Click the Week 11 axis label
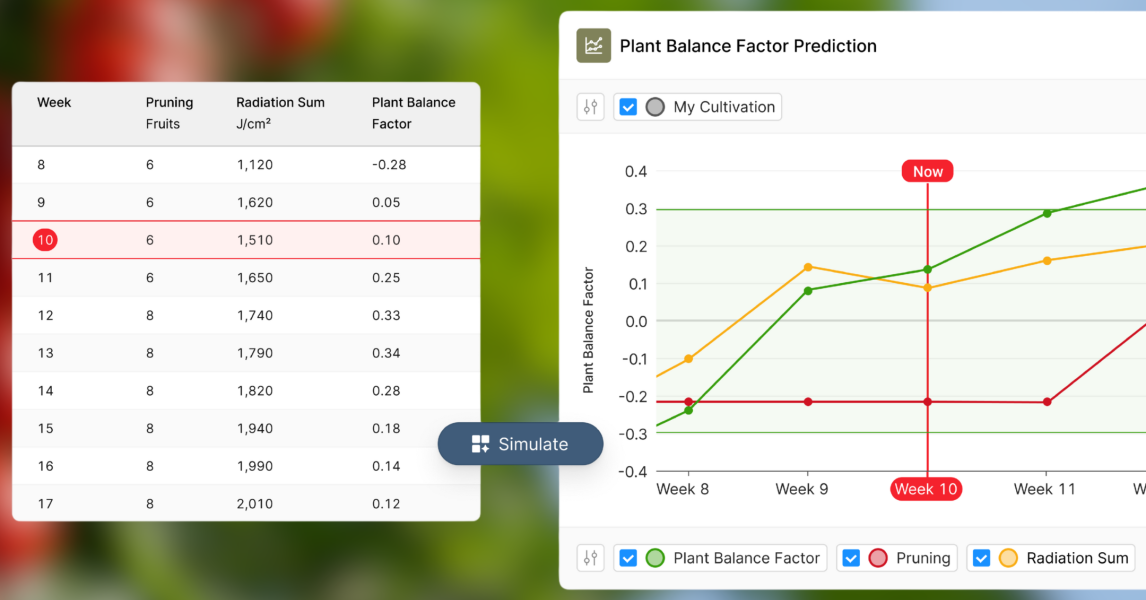This screenshot has height=600, width=1146. (1044, 489)
